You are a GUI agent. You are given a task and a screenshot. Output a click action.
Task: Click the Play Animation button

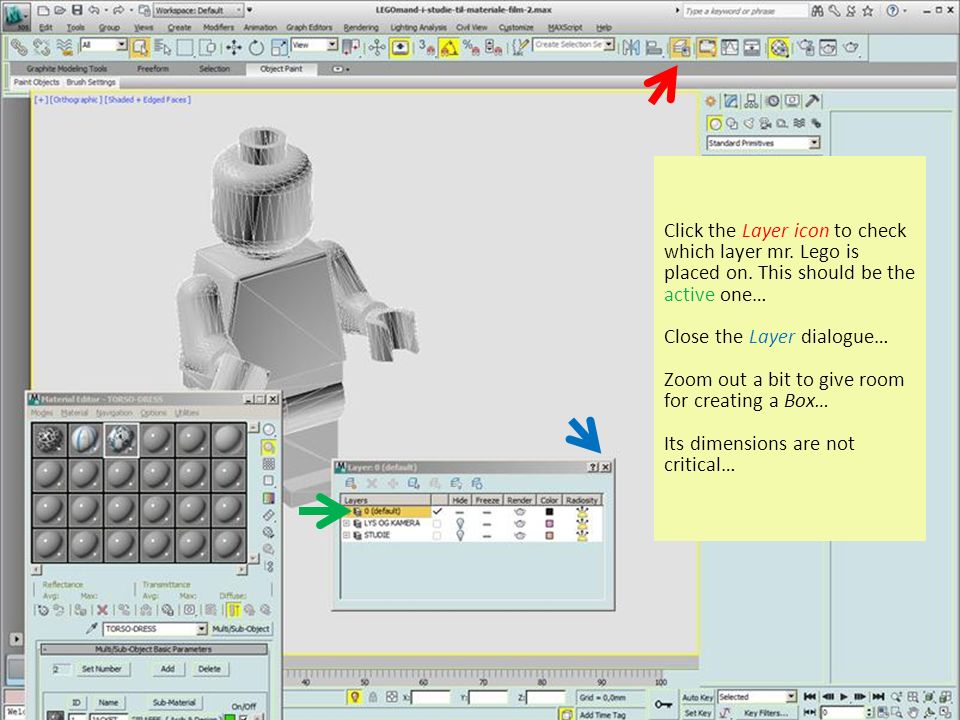pos(844,697)
